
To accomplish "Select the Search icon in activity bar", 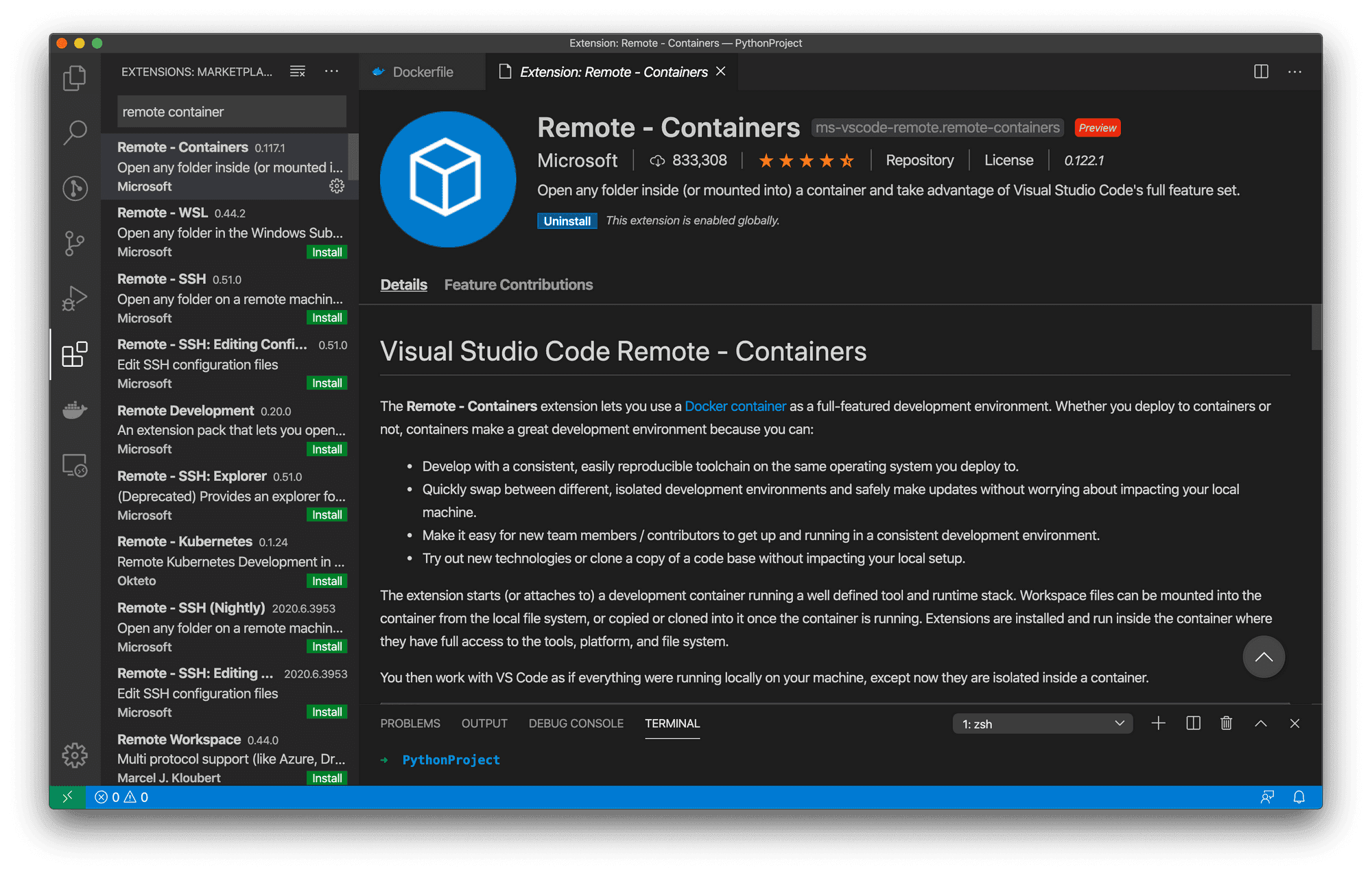I will pyautogui.click(x=75, y=133).
